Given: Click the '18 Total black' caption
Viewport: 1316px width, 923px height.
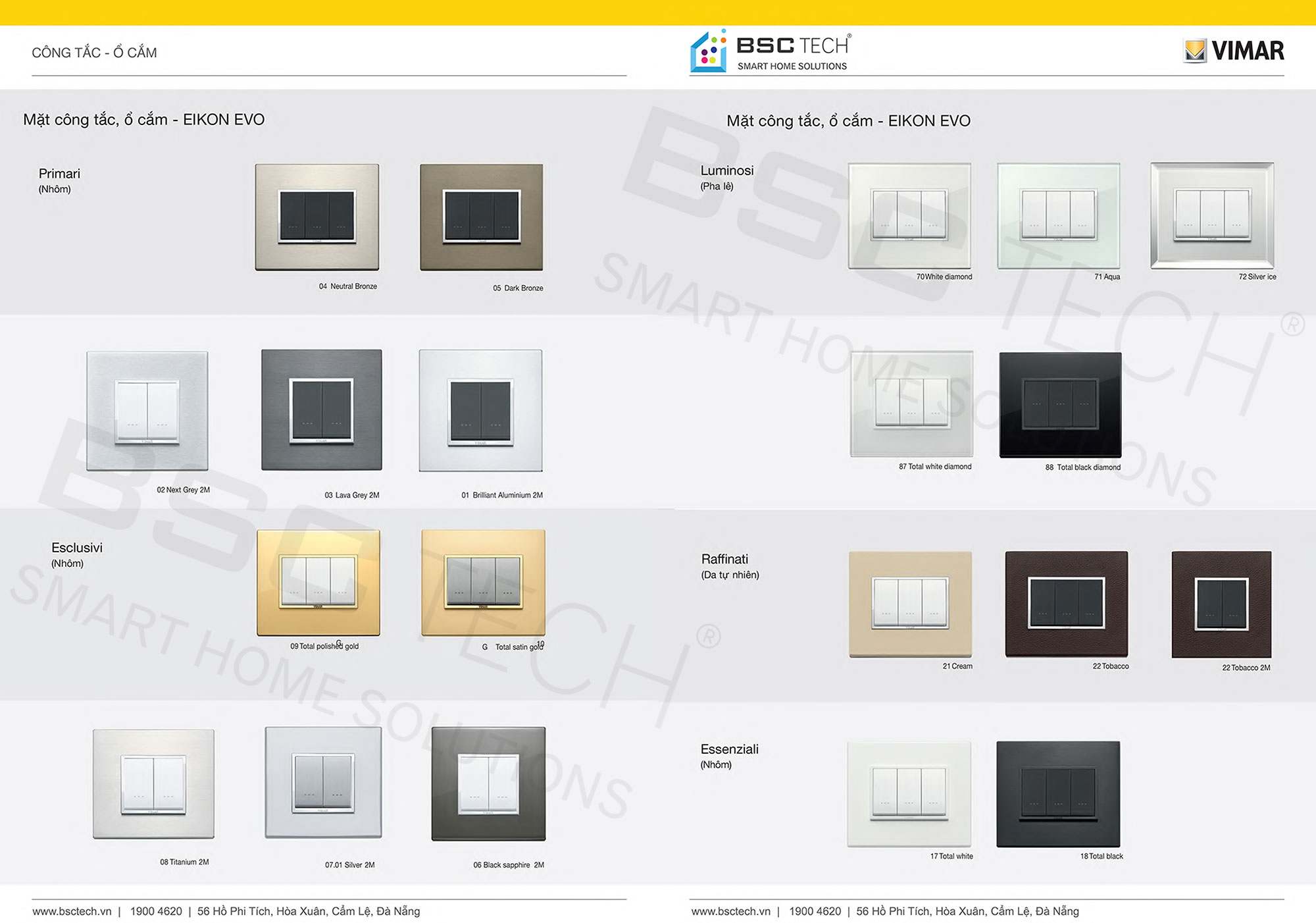Looking at the screenshot, I should (x=1101, y=857).
